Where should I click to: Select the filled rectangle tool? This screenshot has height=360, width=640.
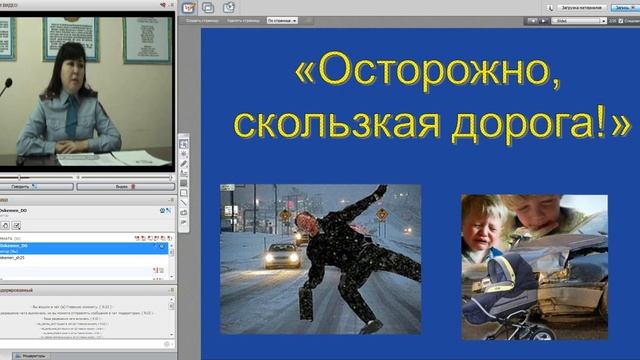(184, 183)
